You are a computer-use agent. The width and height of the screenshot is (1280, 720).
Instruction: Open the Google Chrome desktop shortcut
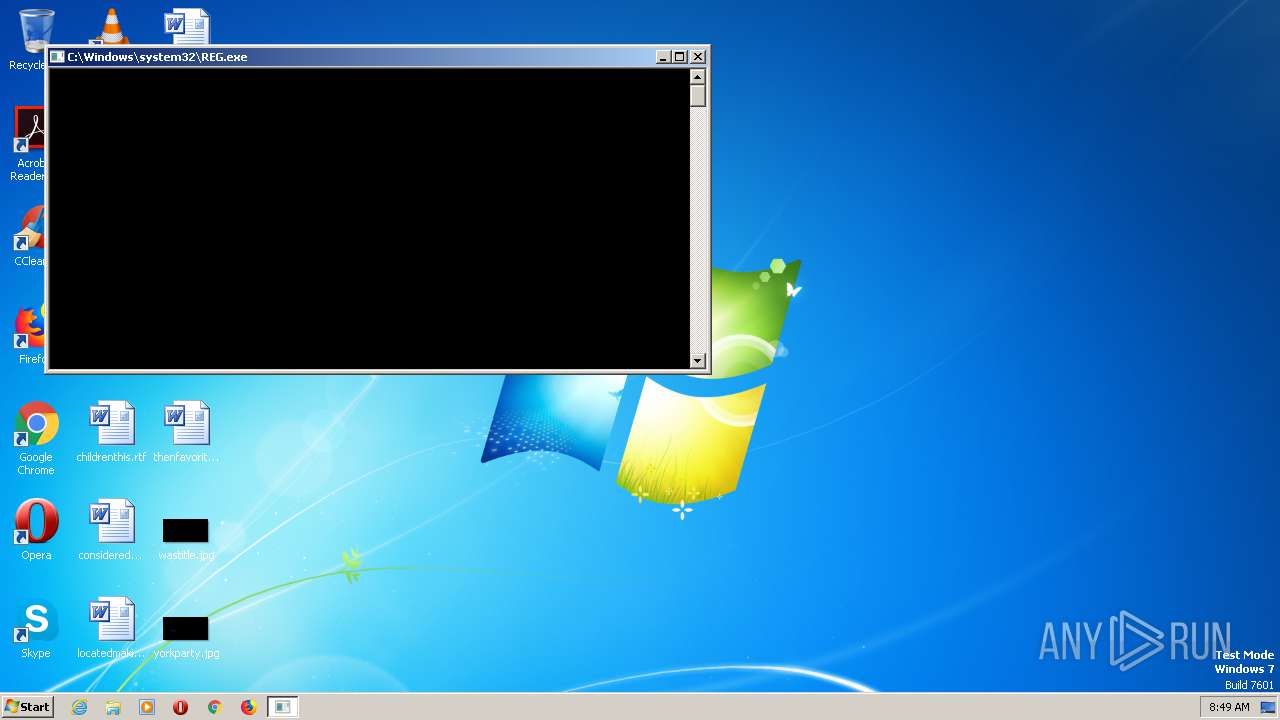tap(36, 438)
